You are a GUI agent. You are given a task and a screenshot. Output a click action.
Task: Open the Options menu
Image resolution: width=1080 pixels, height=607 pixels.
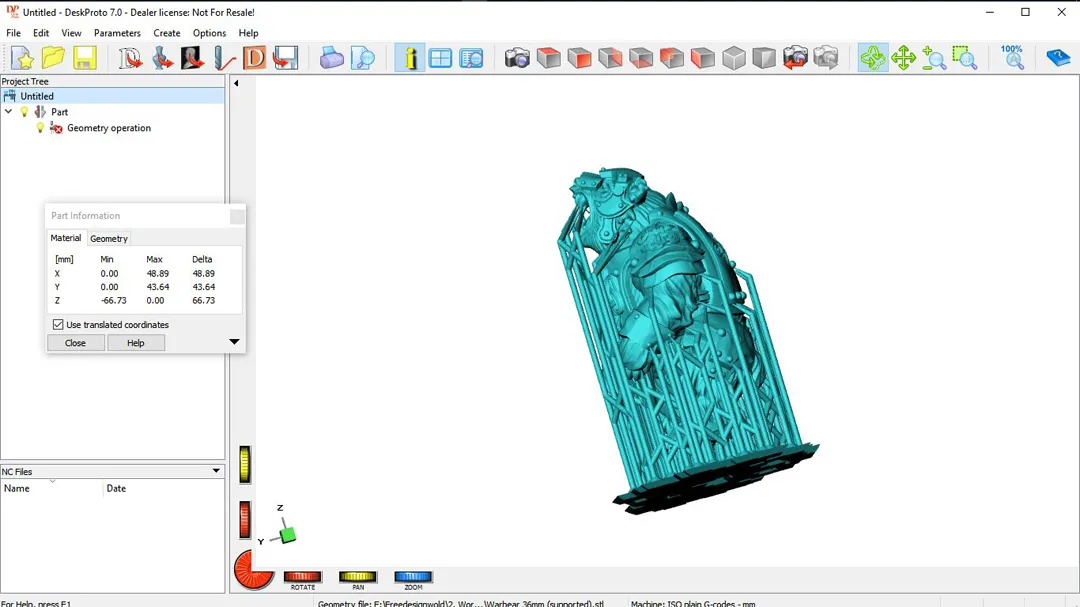[x=209, y=33]
